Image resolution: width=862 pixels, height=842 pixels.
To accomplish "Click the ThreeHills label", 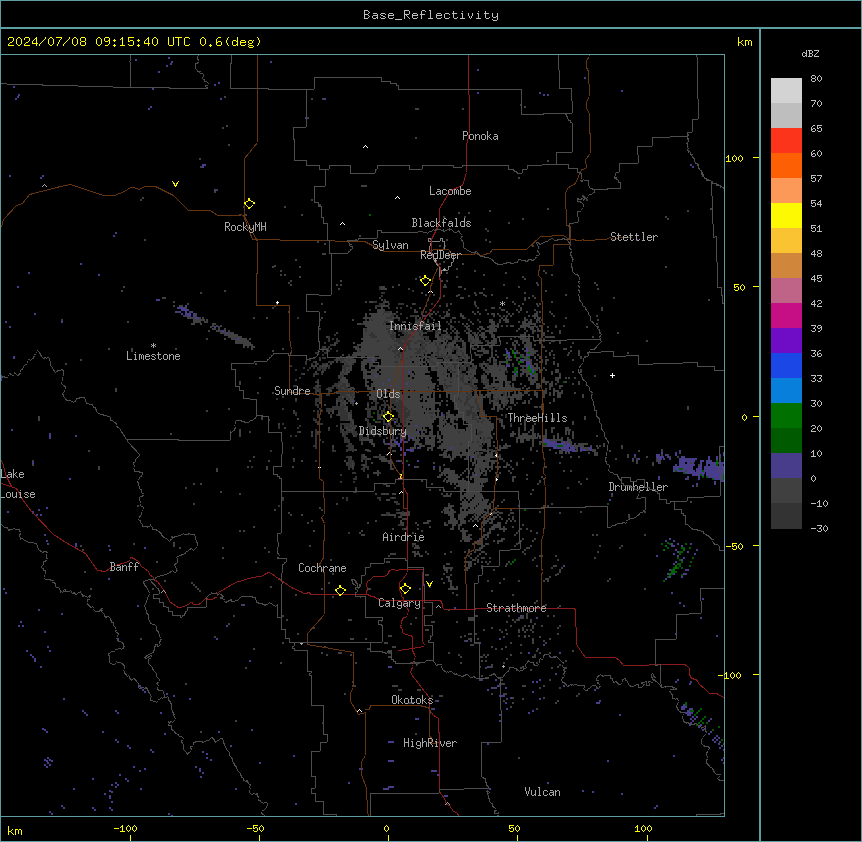I will (537, 418).
